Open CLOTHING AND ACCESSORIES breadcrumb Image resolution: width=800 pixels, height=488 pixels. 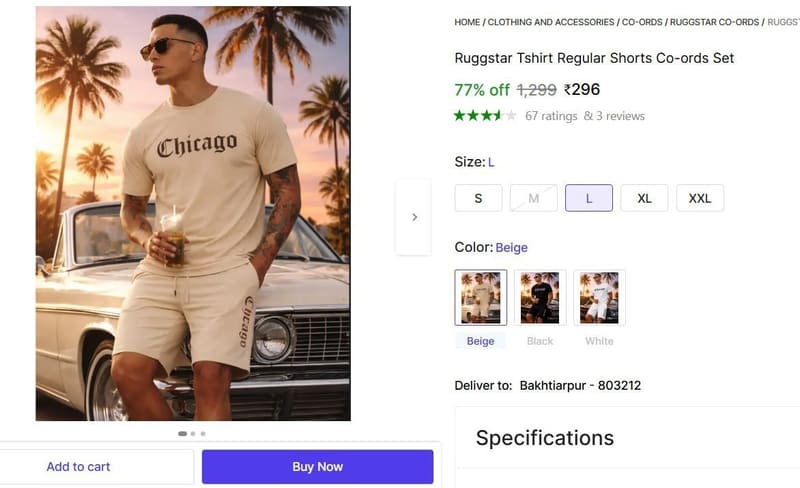[x=551, y=22]
